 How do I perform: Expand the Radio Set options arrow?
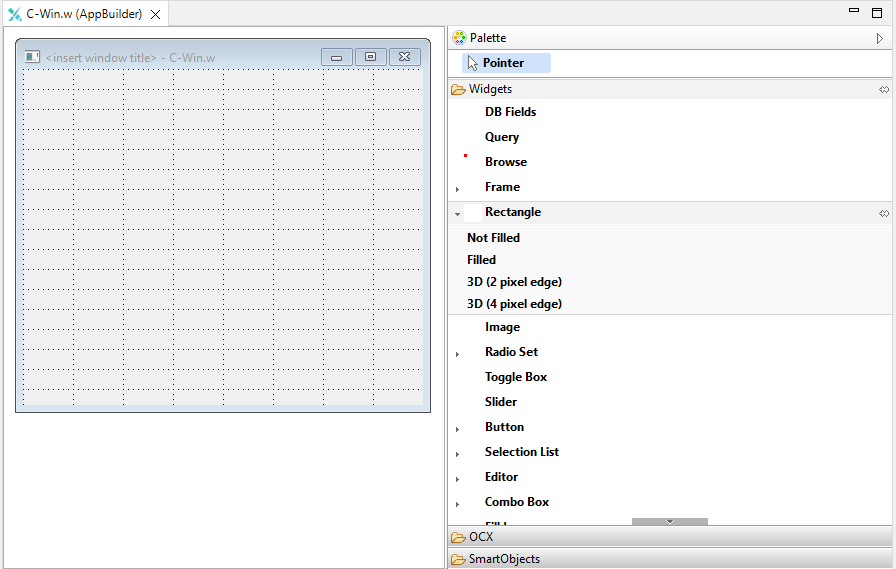click(x=458, y=354)
